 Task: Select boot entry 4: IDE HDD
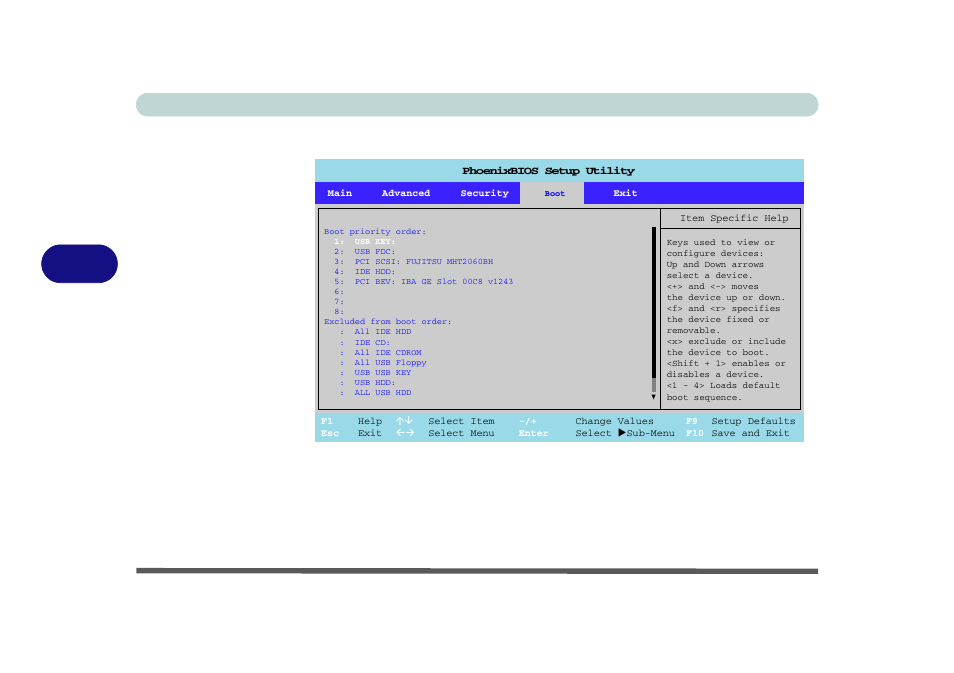(x=364, y=271)
